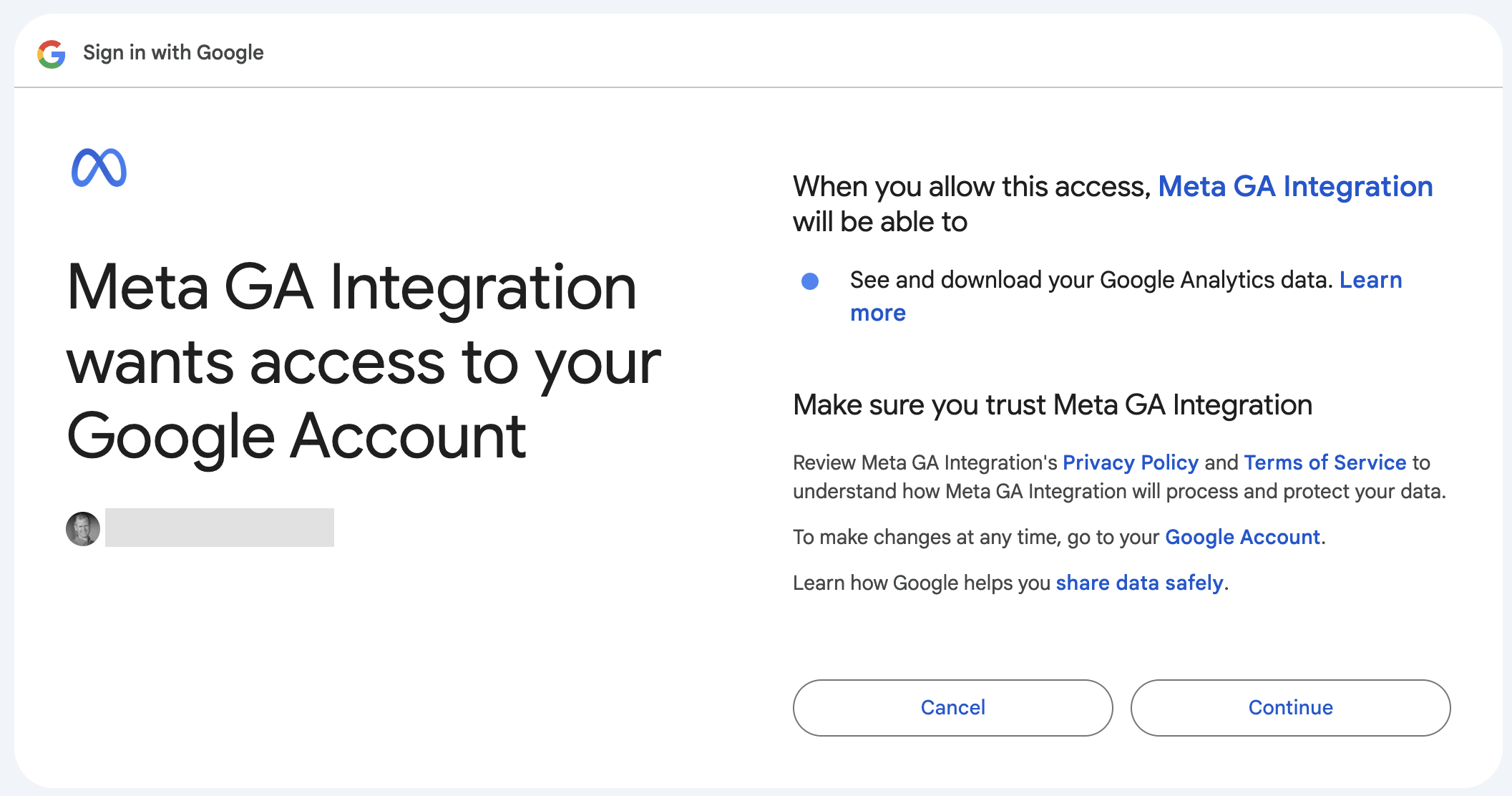
Task: Open Learn more about Analytics access
Action: 1126,296
